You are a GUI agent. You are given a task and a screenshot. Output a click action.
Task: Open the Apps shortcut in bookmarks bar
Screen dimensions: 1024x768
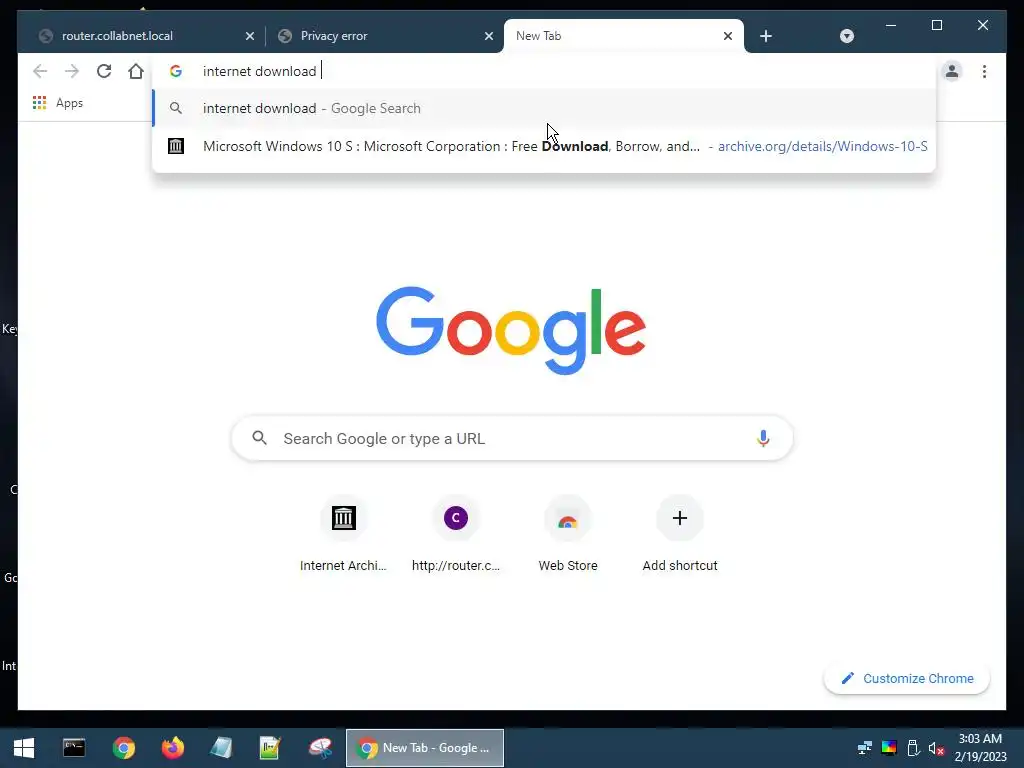[x=58, y=103]
